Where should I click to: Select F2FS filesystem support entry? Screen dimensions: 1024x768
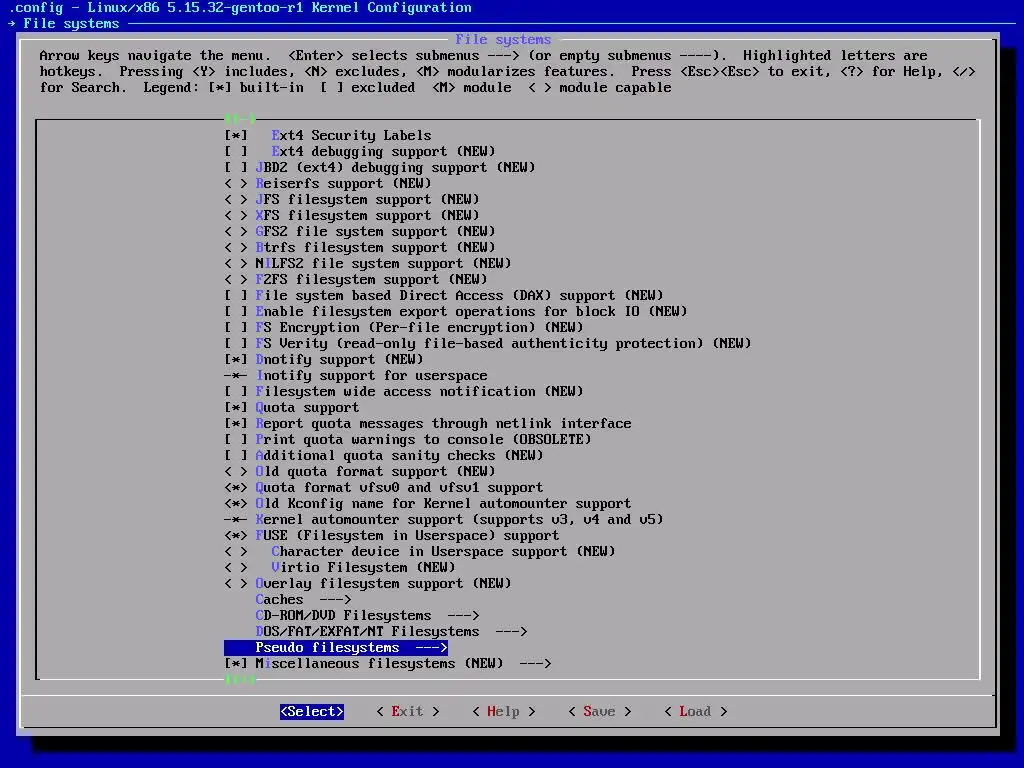[x=356, y=280]
